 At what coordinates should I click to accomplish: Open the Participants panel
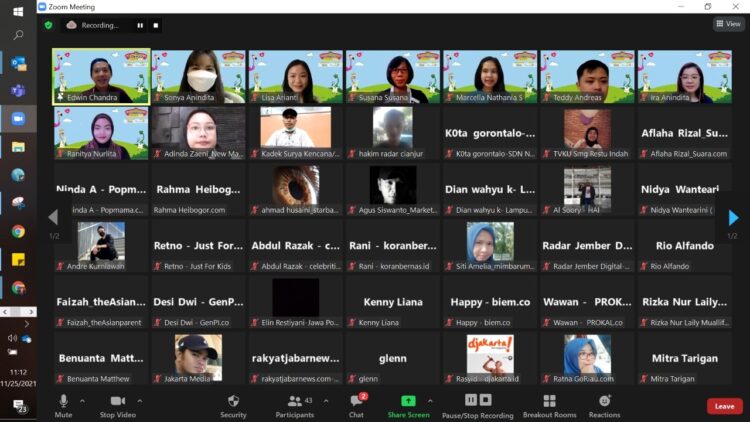click(294, 403)
